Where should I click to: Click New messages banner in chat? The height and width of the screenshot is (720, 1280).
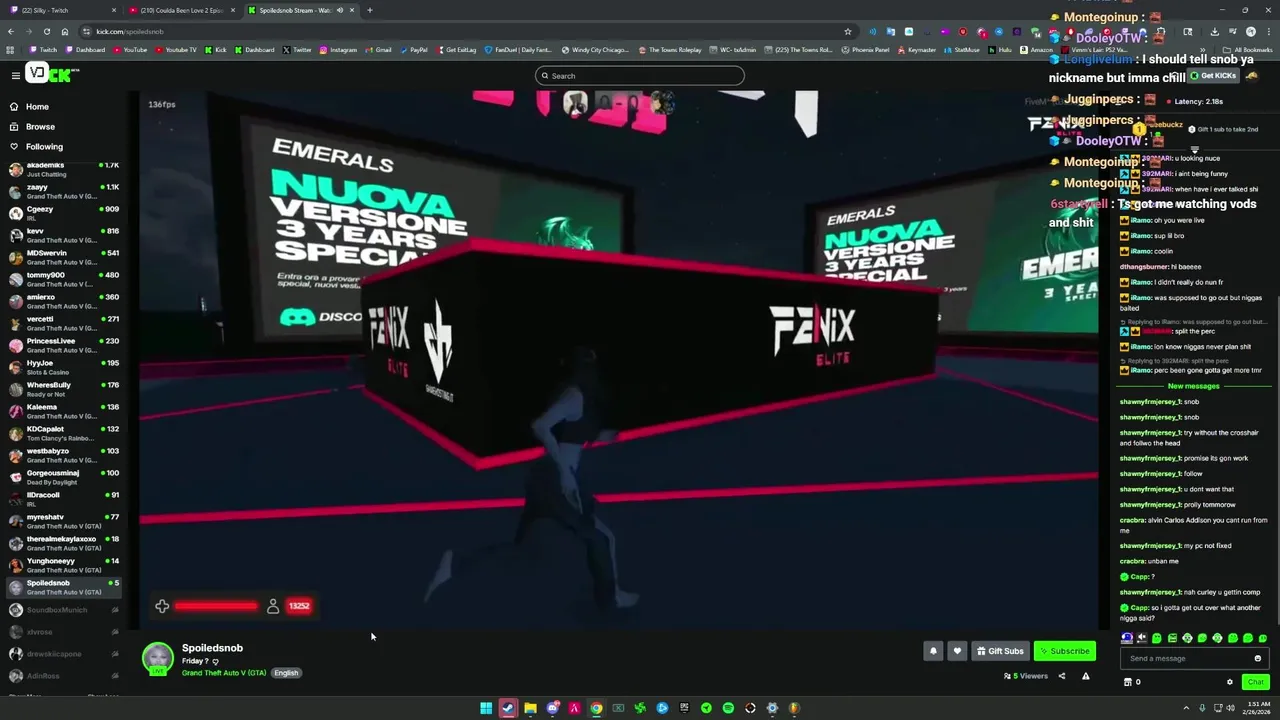(x=1193, y=386)
